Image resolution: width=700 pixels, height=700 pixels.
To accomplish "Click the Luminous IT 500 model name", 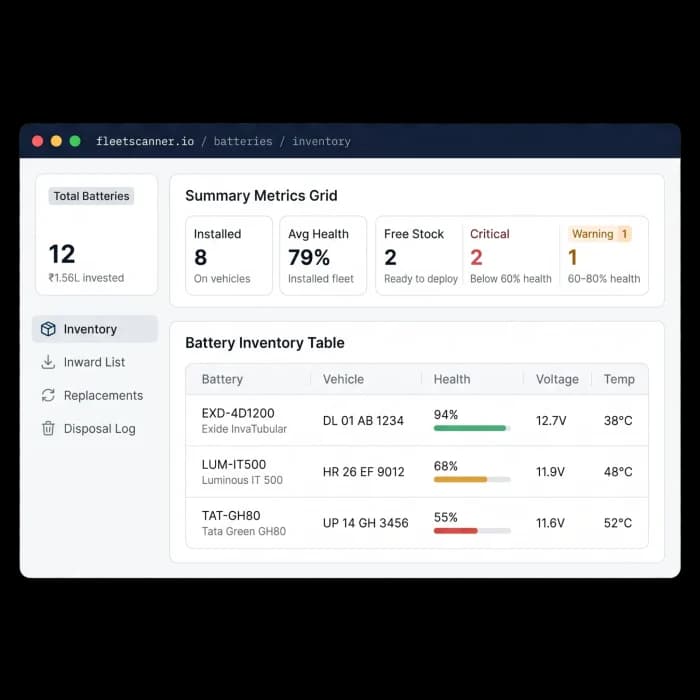I will (242, 480).
